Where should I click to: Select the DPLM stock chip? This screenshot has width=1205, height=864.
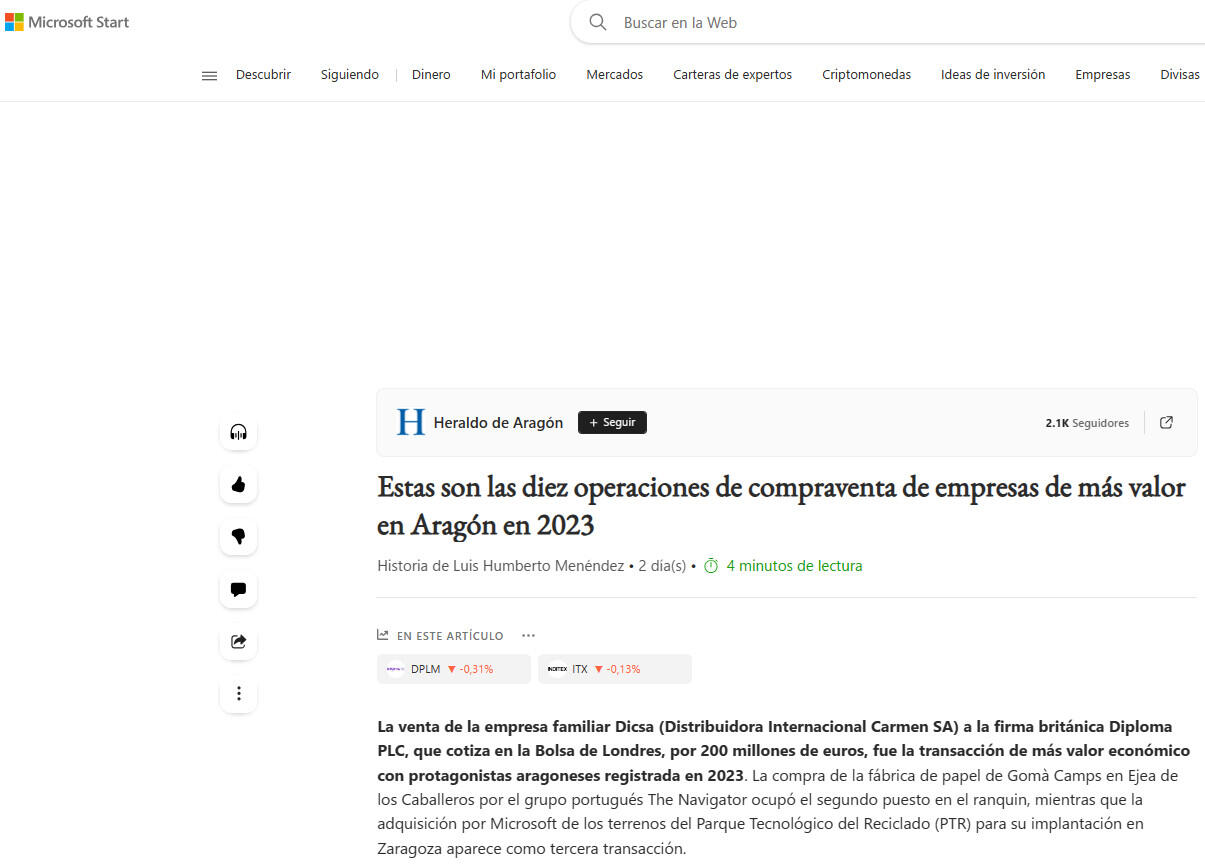tap(453, 669)
